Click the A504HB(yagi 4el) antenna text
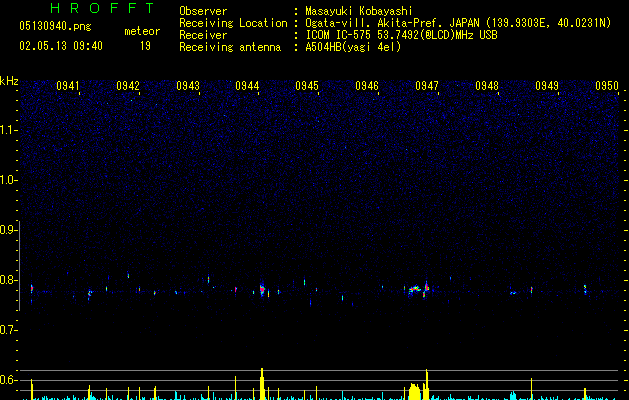 tap(353, 47)
